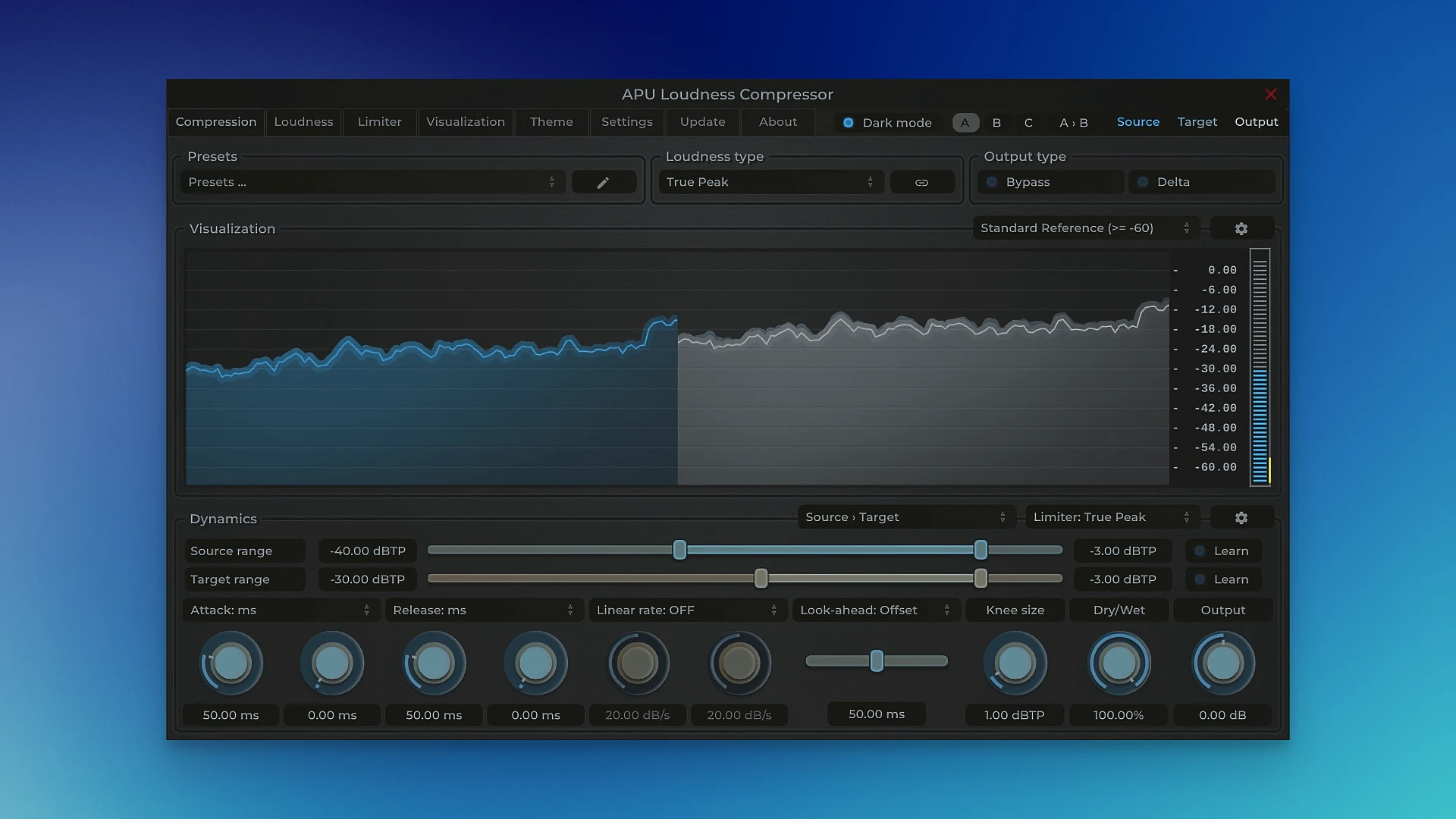Toggle Dark mode
The width and height of the screenshot is (1456, 819).
[849, 122]
